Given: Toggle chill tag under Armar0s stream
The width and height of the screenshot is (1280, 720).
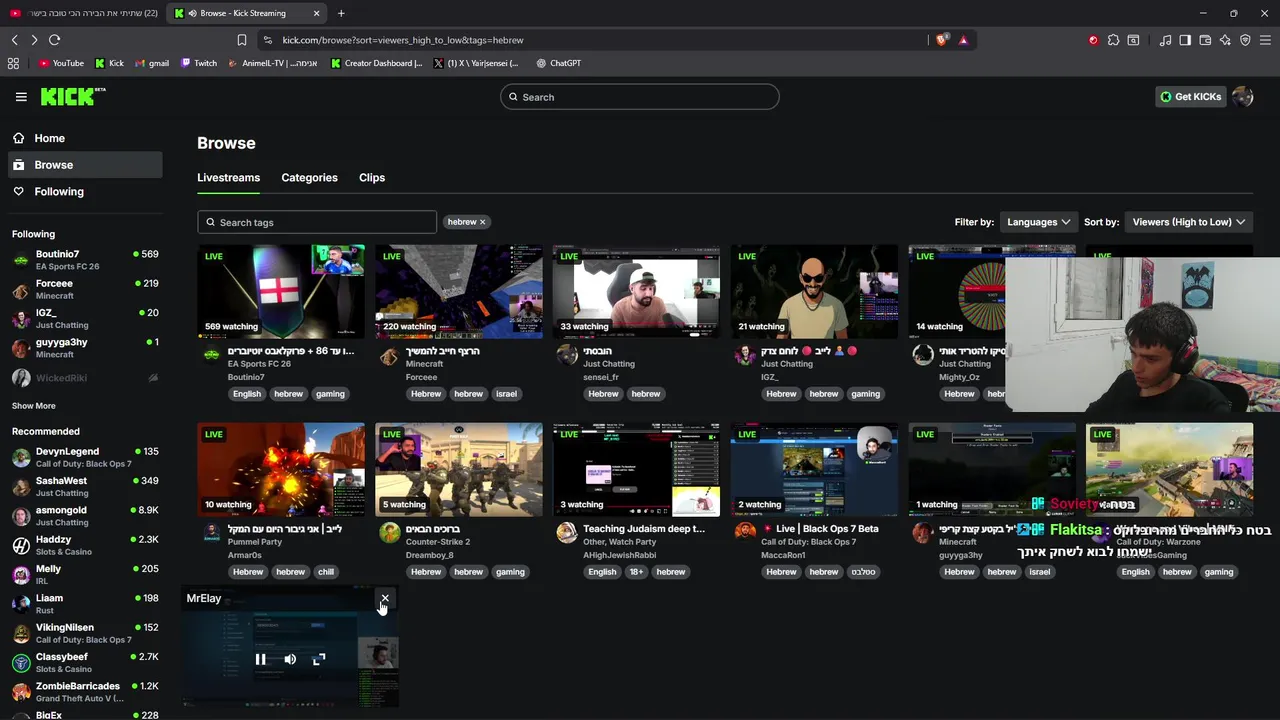Looking at the screenshot, I should click(326, 572).
